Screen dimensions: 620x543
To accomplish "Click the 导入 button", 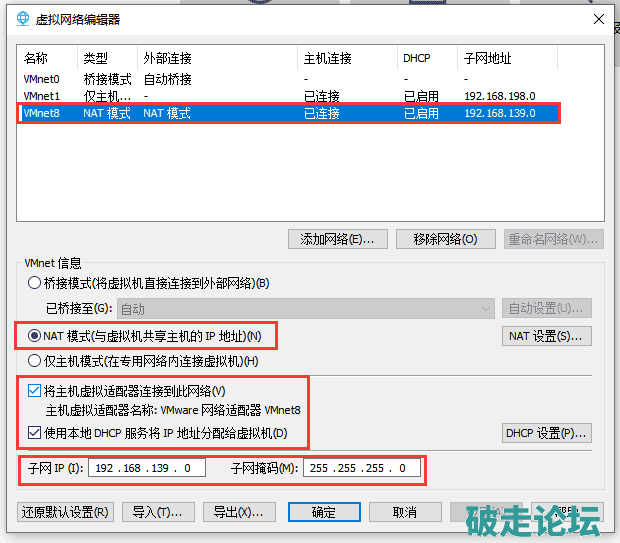I will click(158, 512).
